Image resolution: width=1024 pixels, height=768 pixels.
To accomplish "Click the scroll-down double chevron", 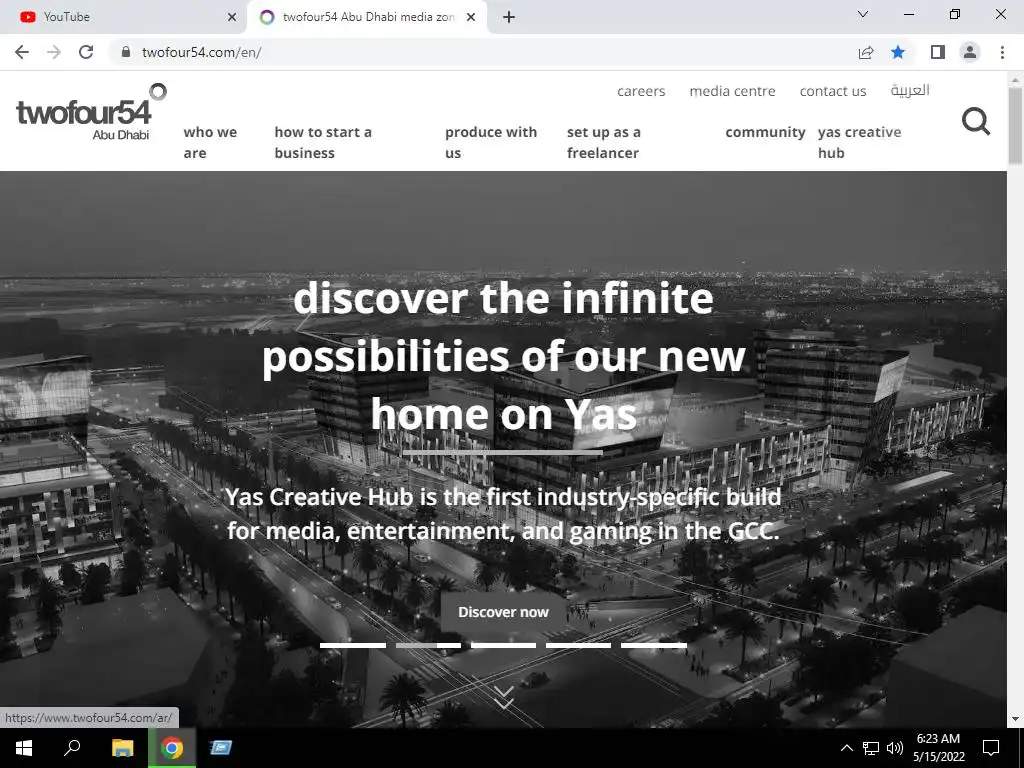I will pos(504,697).
